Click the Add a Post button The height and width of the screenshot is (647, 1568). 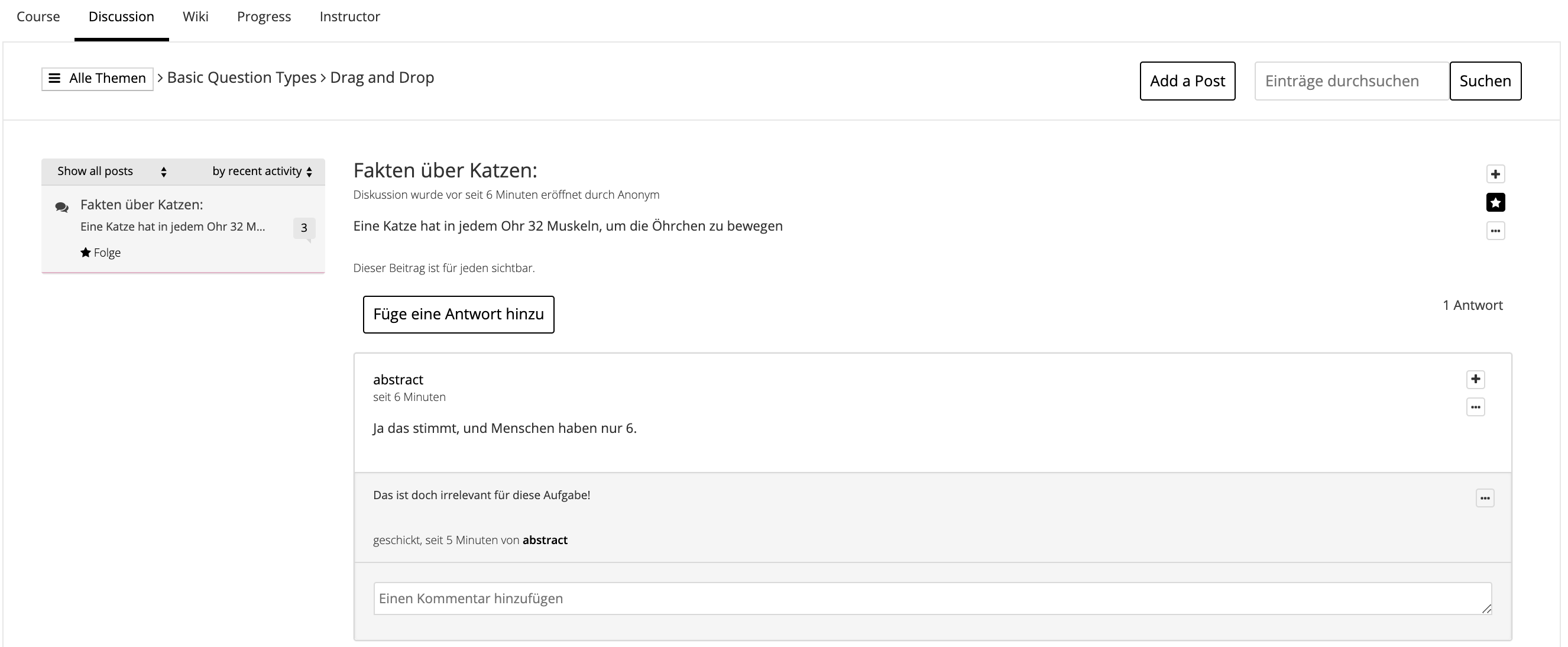(x=1187, y=81)
